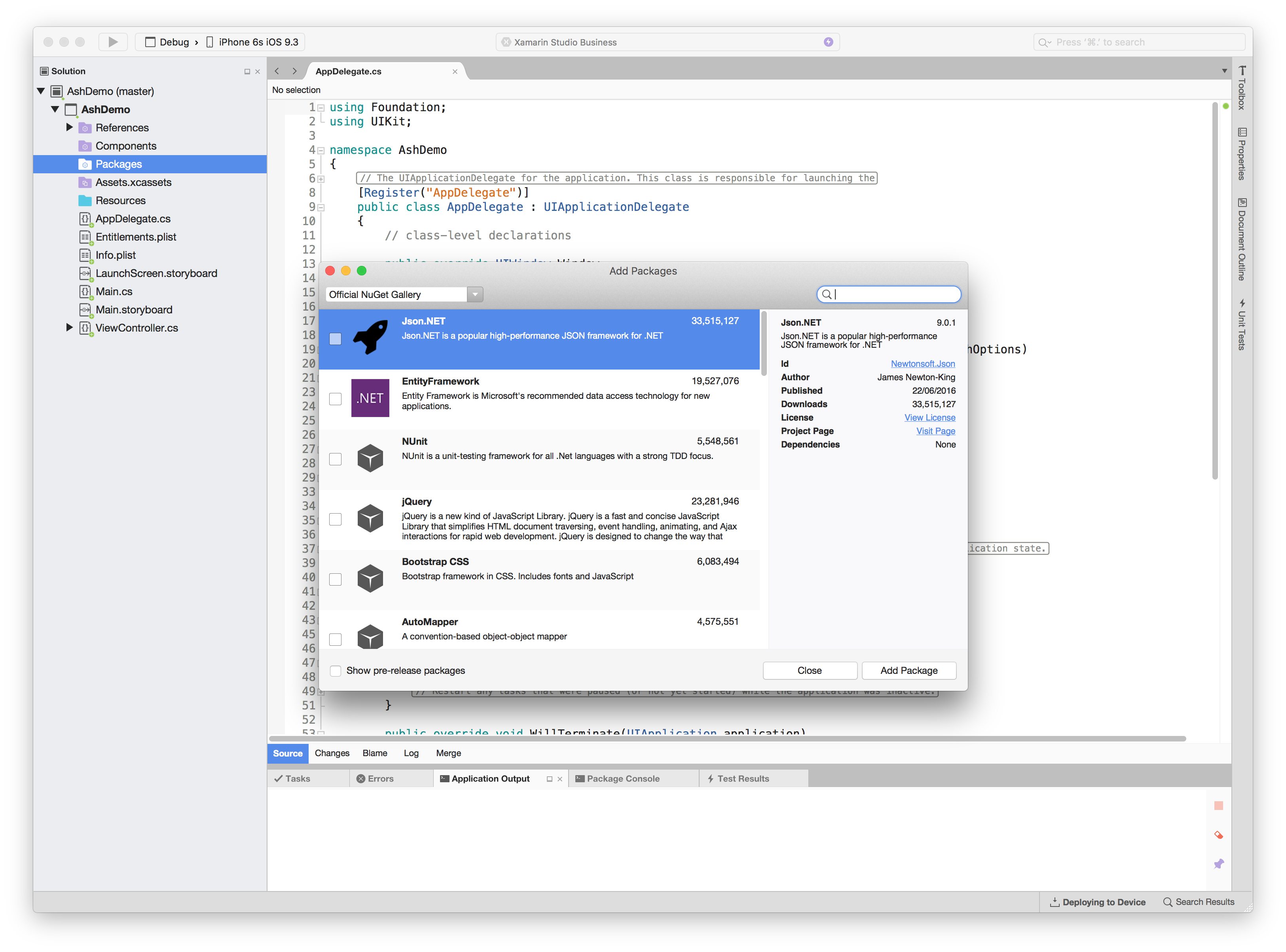Image resolution: width=1286 pixels, height=952 pixels.
Task: Click the Run play button in toolbar
Action: (x=113, y=42)
